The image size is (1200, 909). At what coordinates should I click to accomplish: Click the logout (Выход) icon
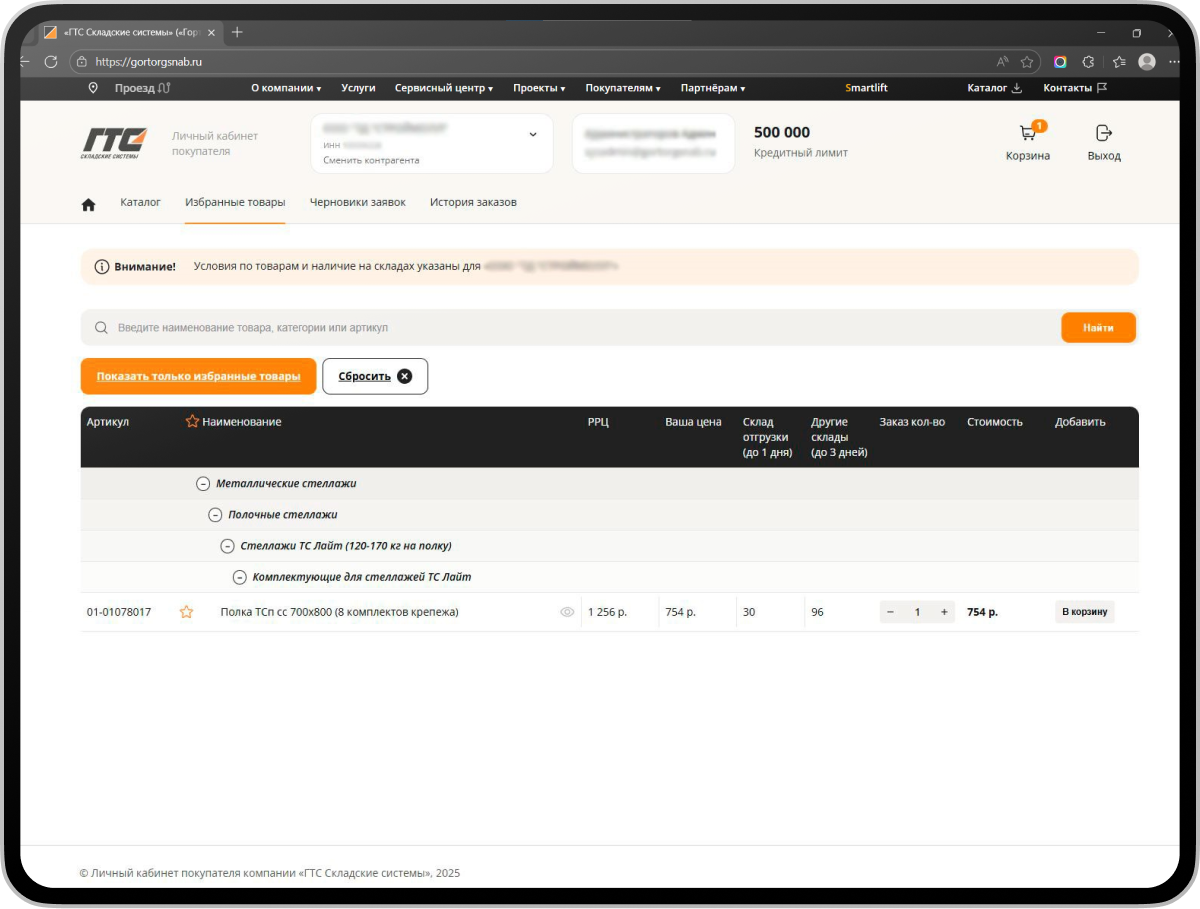1104,133
